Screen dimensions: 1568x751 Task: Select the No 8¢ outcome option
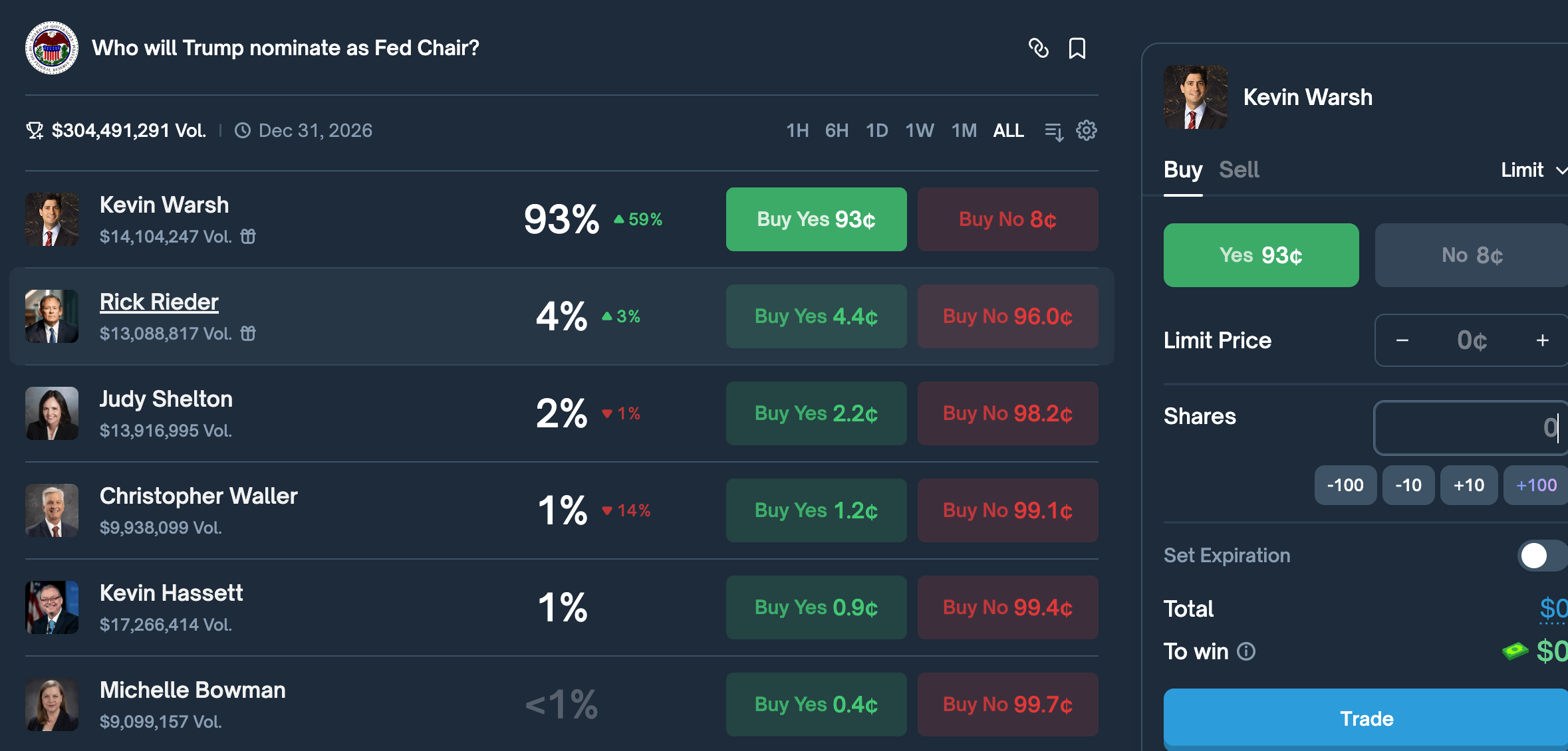point(1472,255)
